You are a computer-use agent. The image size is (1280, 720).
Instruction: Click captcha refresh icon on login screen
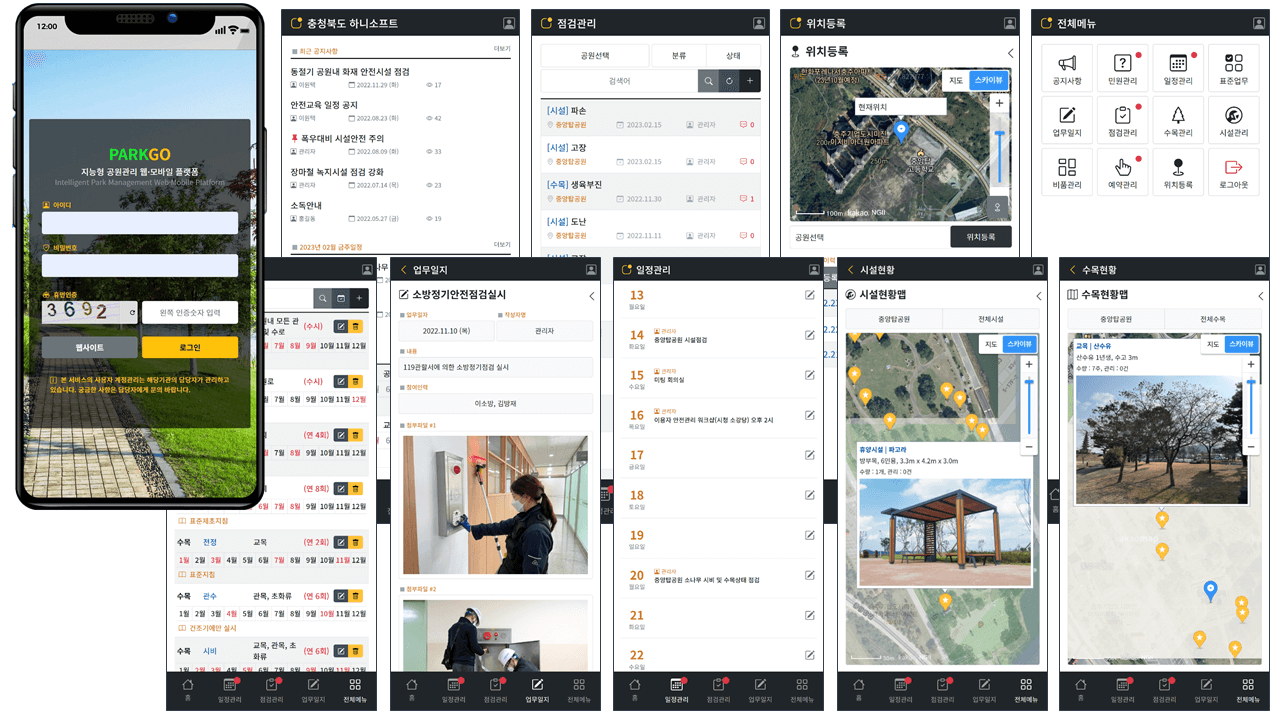coord(132,313)
